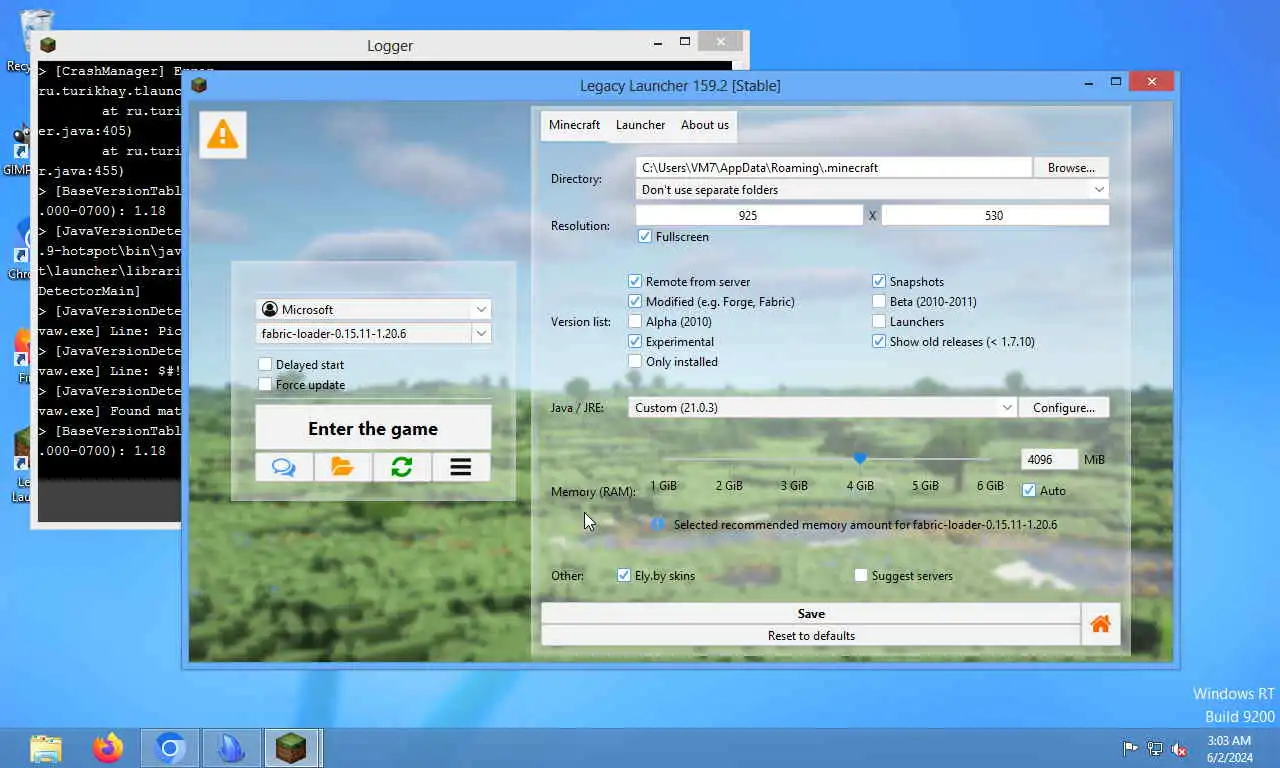Click the orange warning triangle icon

pos(222,134)
